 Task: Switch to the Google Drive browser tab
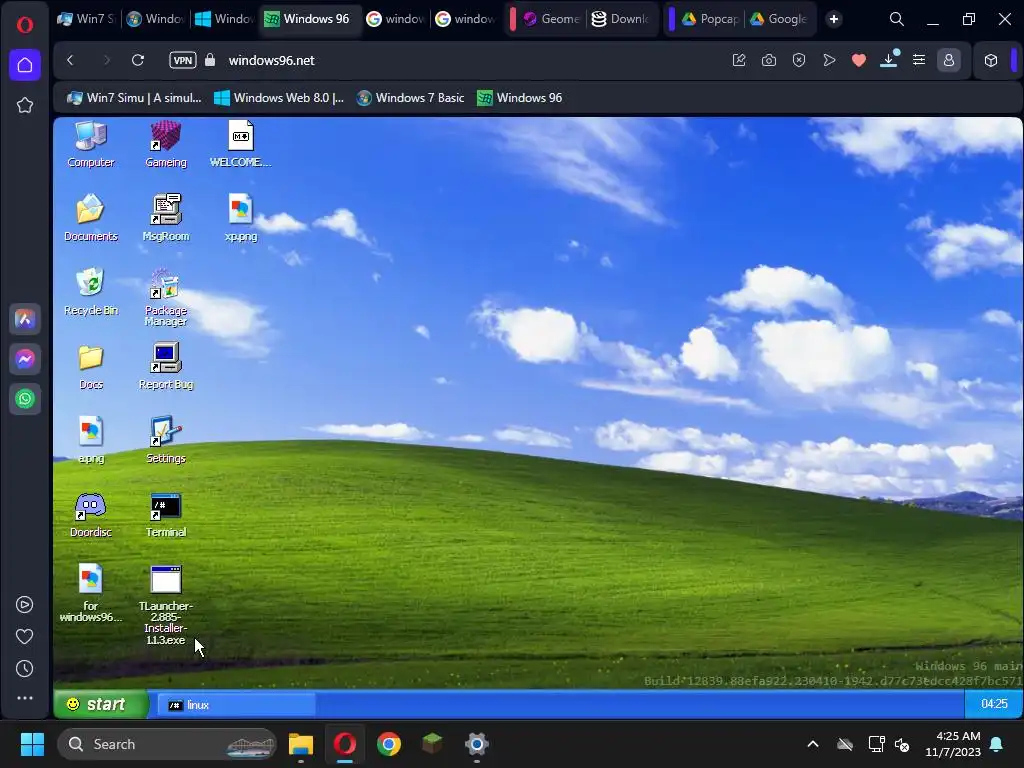click(778, 19)
